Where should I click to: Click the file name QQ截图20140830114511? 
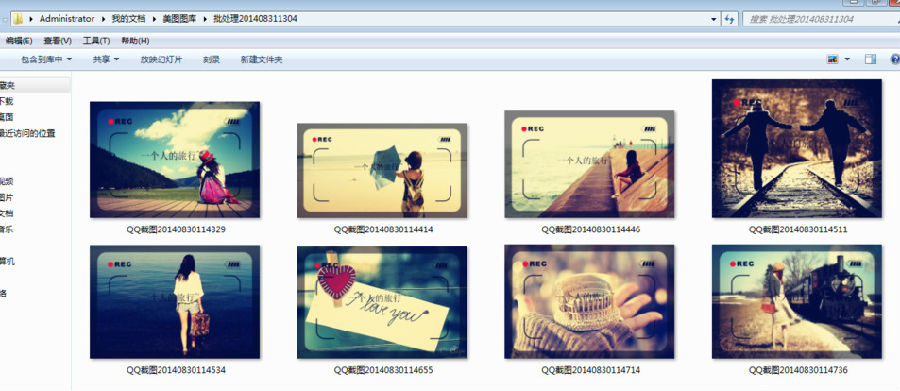(798, 229)
